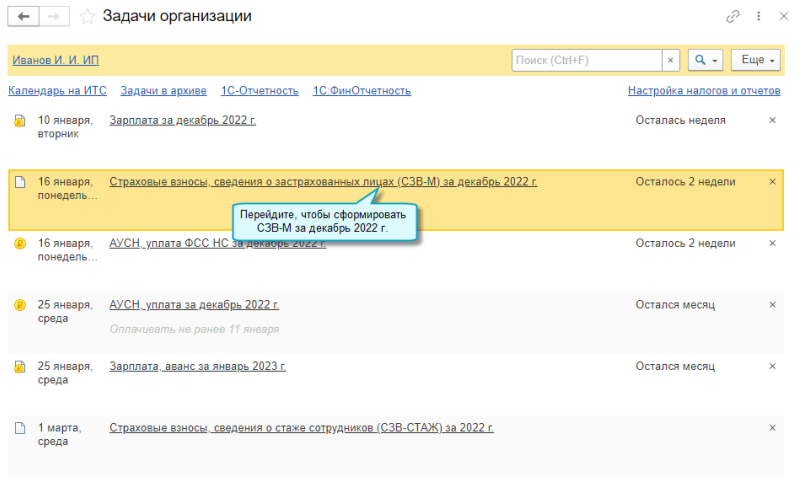Viewport: 800px width, 482px height.
Task: Click coin icon of АУСН уплата за декабрь
Action: click(x=19, y=305)
